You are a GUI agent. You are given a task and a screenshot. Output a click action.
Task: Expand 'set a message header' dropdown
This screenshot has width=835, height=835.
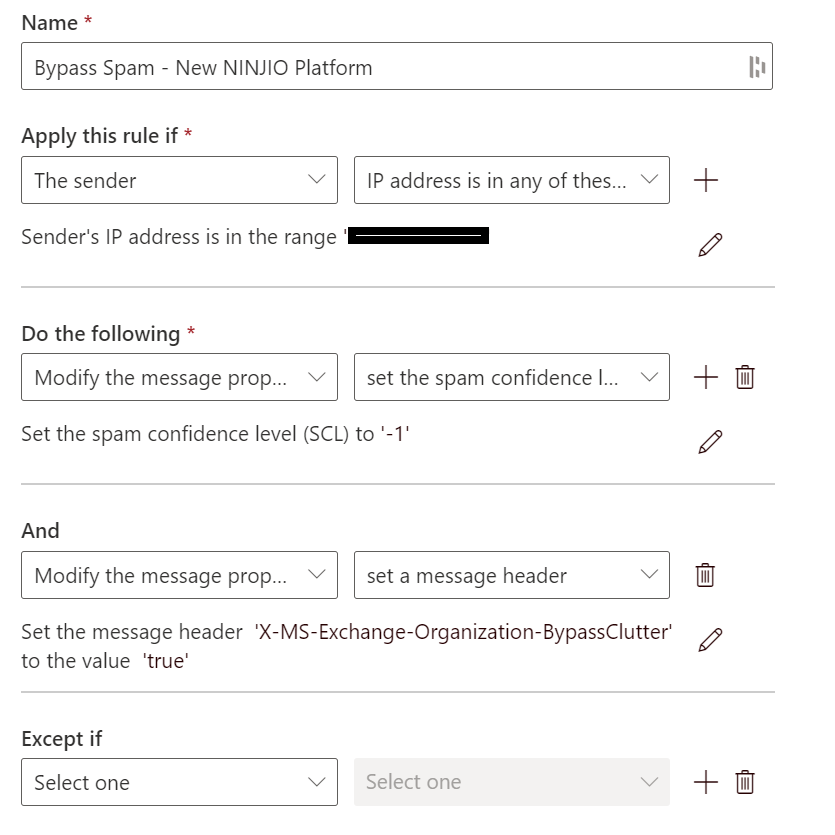coord(511,575)
